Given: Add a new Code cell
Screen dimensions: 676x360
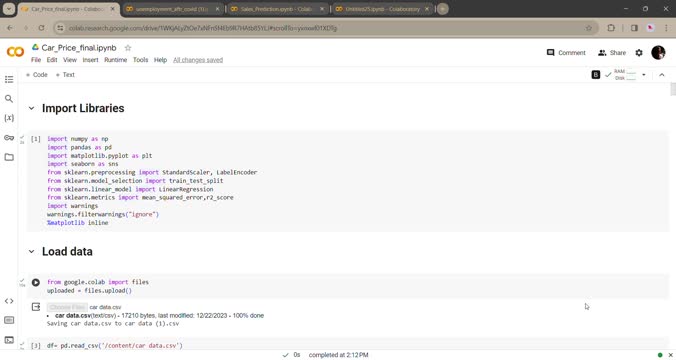Looking at the screenshot, I should [37, 75].
